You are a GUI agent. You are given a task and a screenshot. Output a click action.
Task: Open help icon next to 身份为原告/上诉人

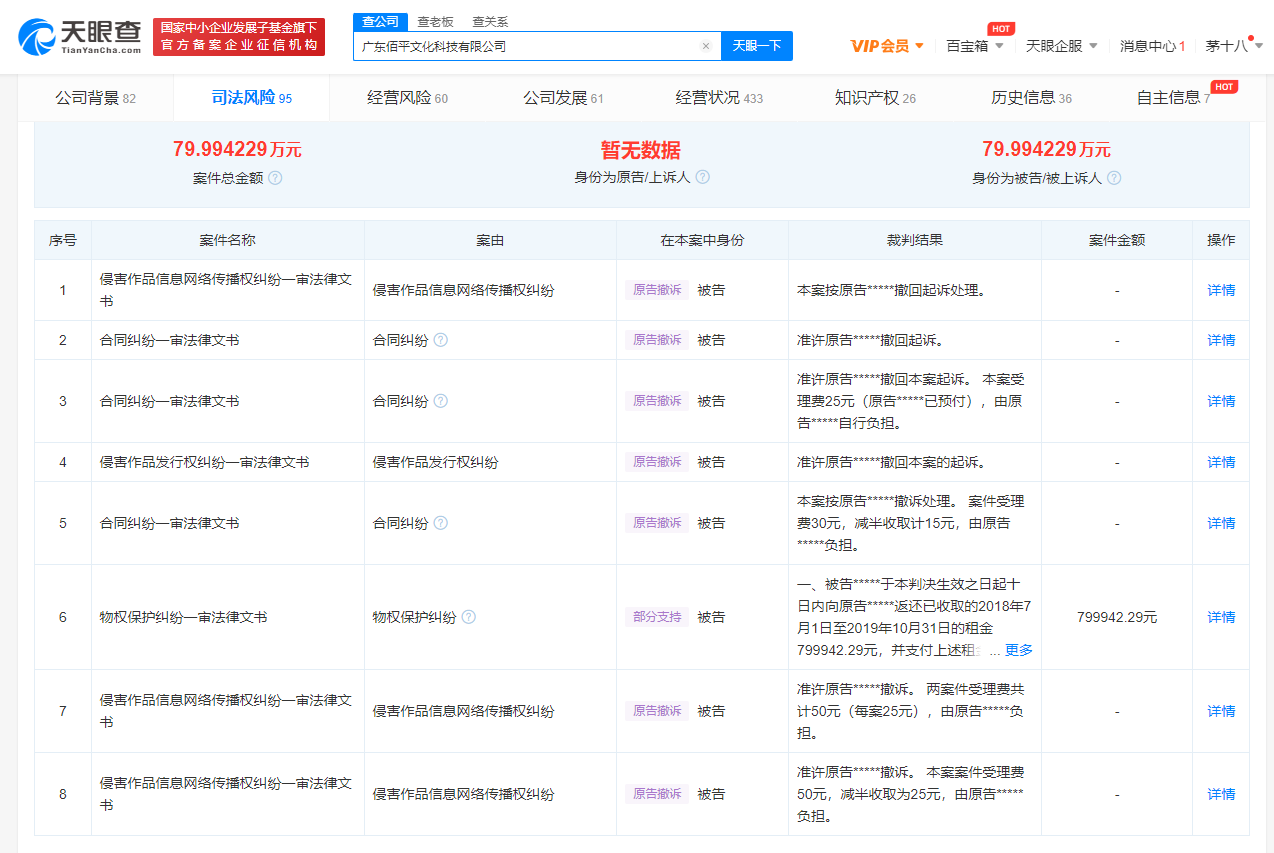(702, 177)
